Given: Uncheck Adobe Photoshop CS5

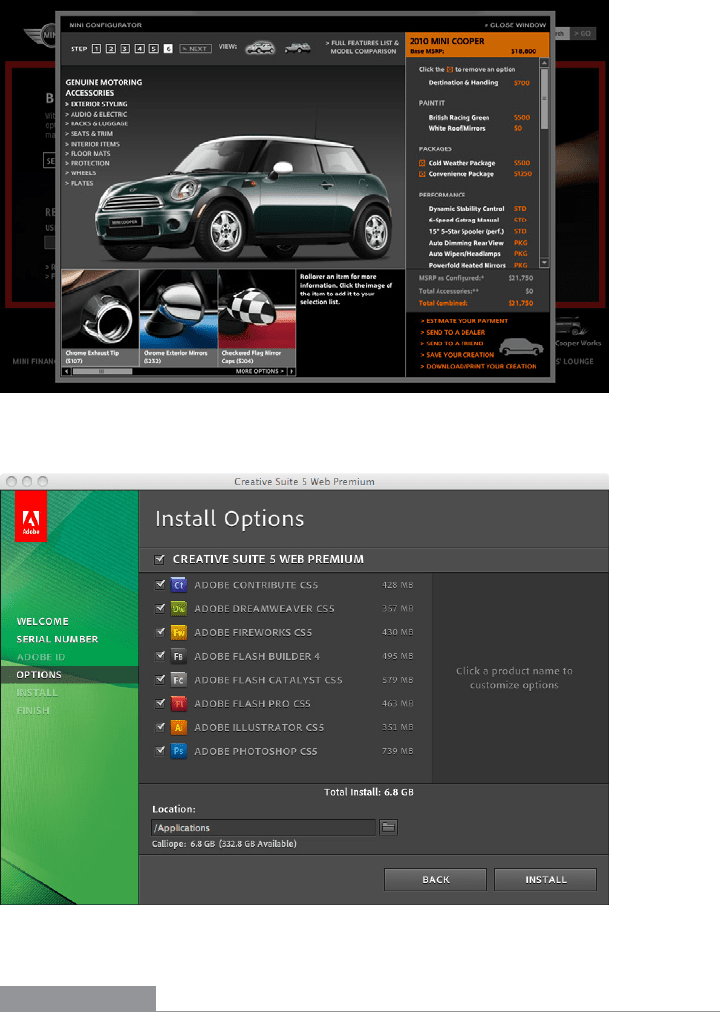Looking at the screenshot, I should point(160,751).
